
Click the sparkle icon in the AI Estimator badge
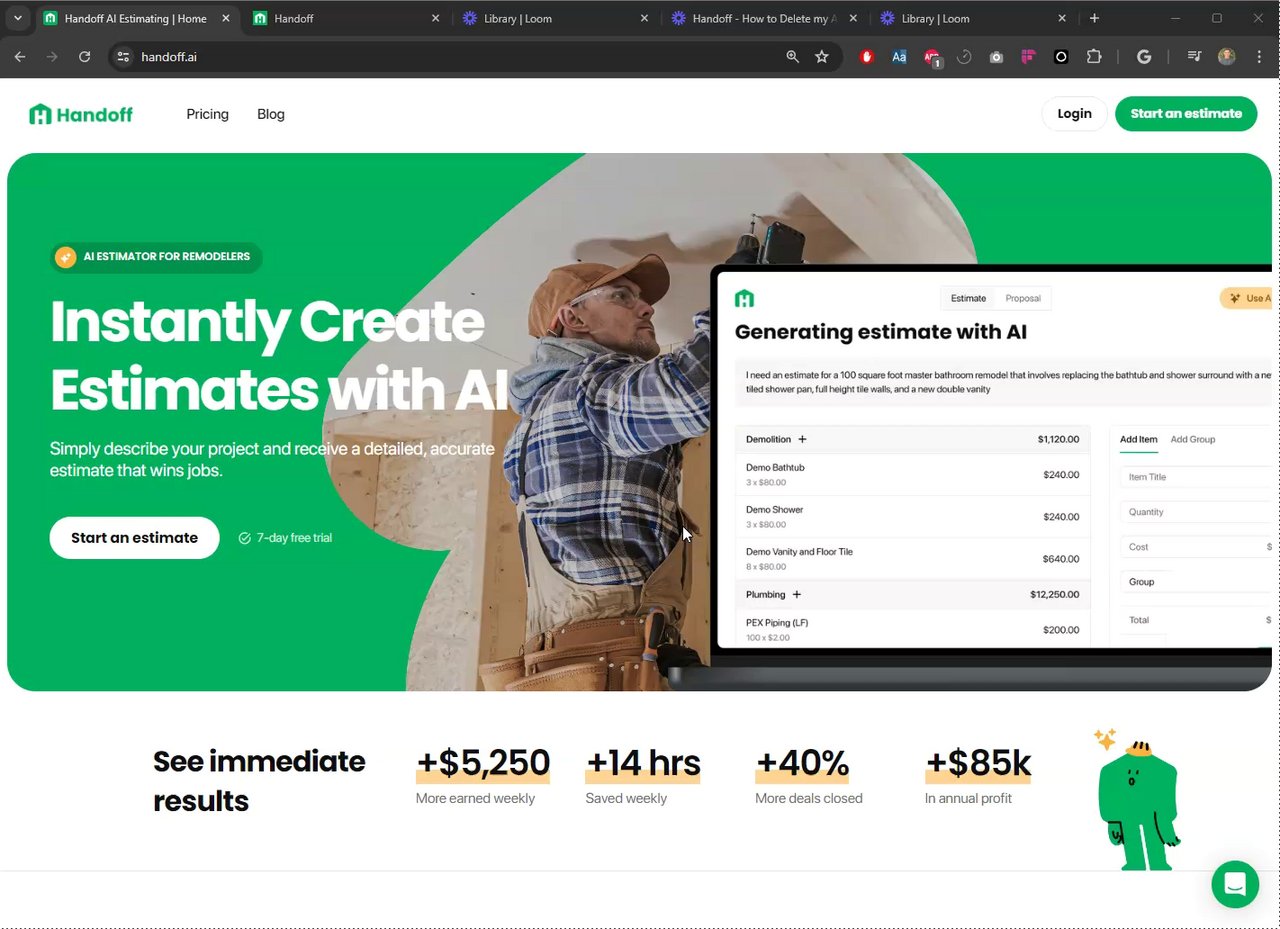point(66,257)
